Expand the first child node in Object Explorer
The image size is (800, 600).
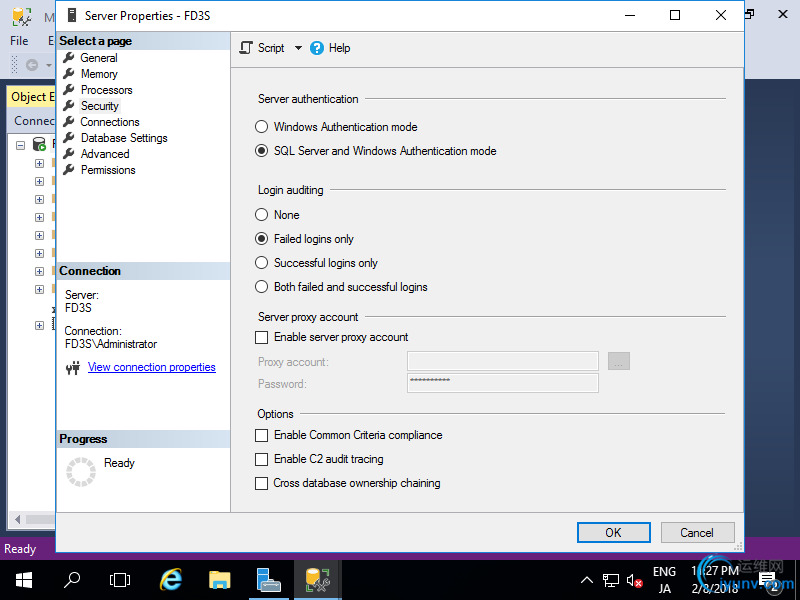pyautogui.click(x=39, y=163)
